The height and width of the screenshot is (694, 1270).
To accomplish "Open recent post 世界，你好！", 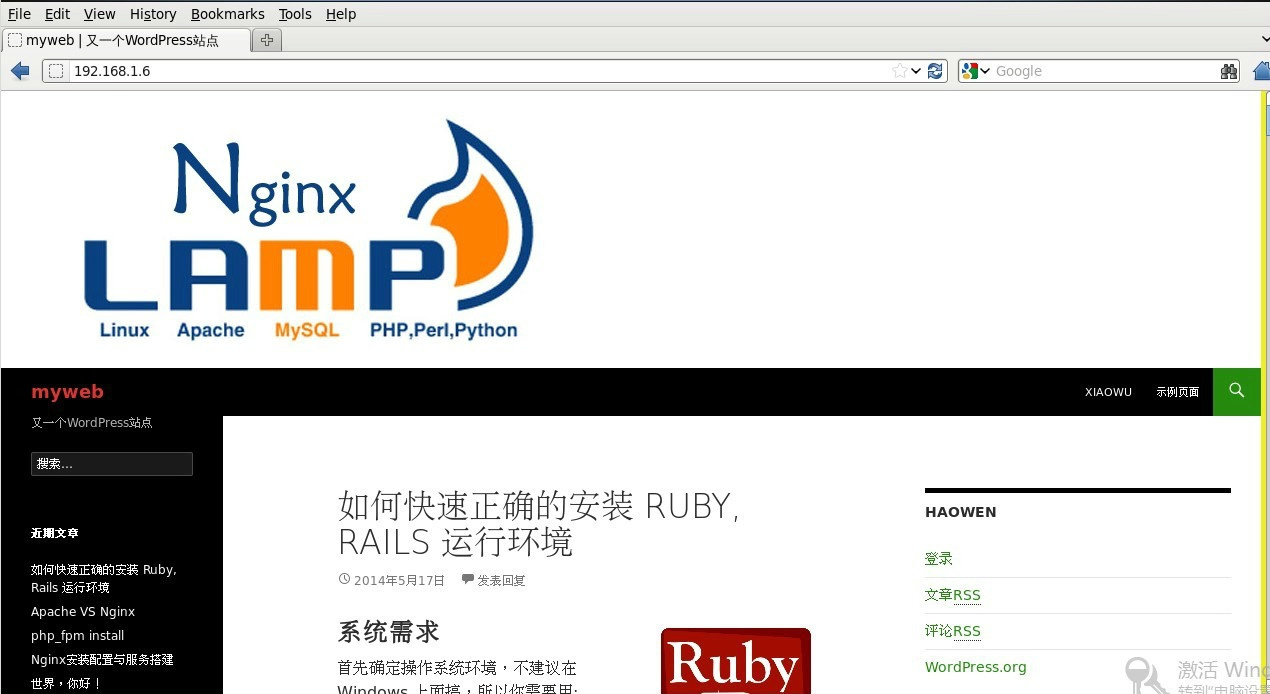I will tap(66, 683).
